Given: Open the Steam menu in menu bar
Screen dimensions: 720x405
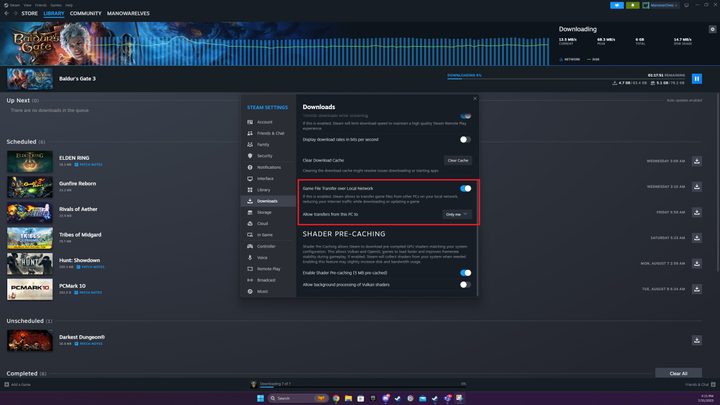Looking at the screenshot, I should pyautogui.click(x=15, y=5).
